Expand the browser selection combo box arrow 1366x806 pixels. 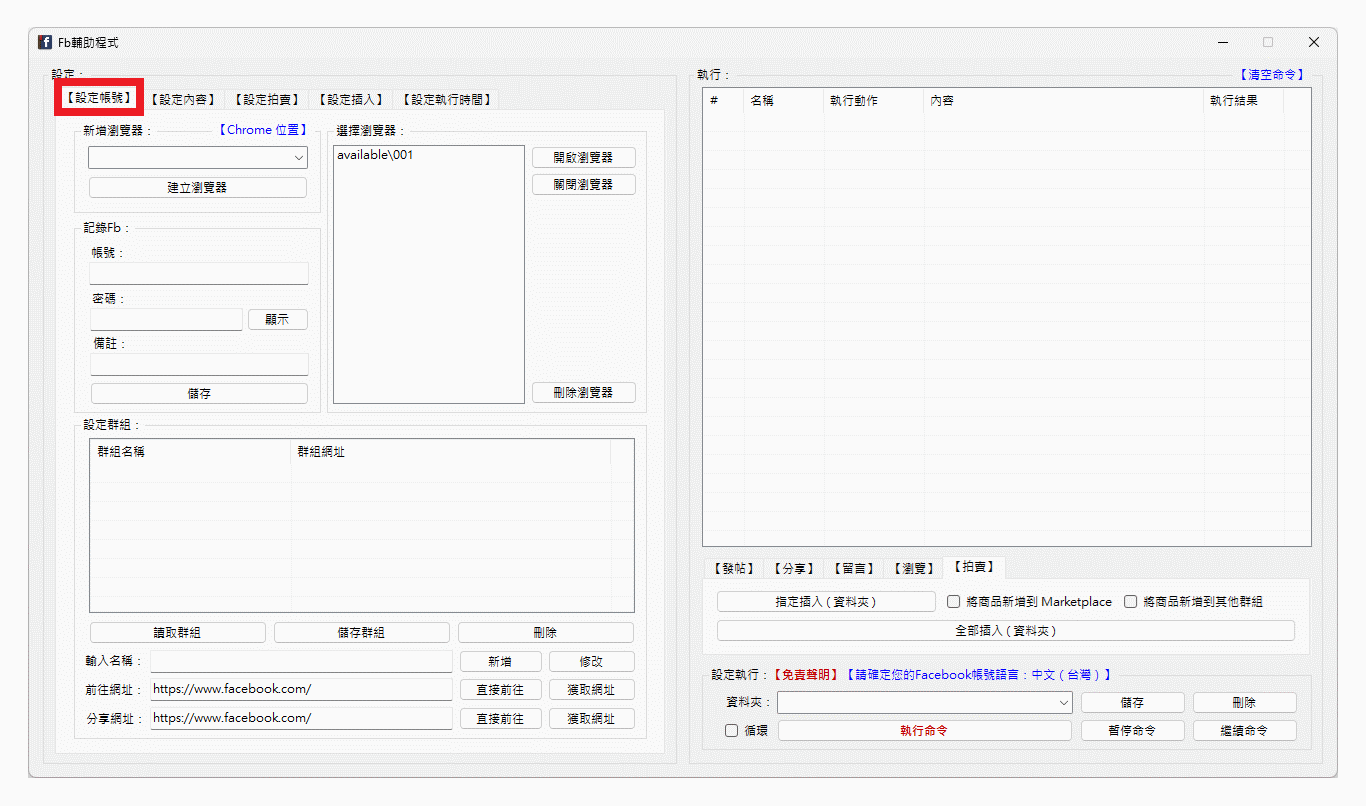(299, 157)
